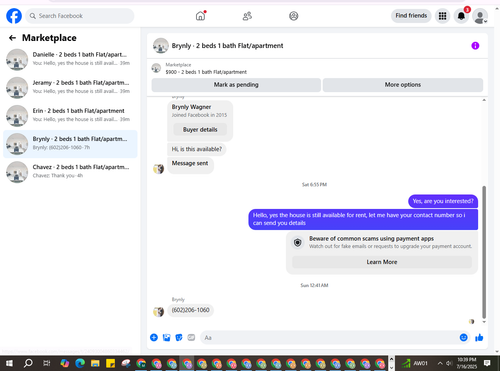Go back from Marketplace with the arrow
This screenshot has height=371, width=500.
click(12, 38)
